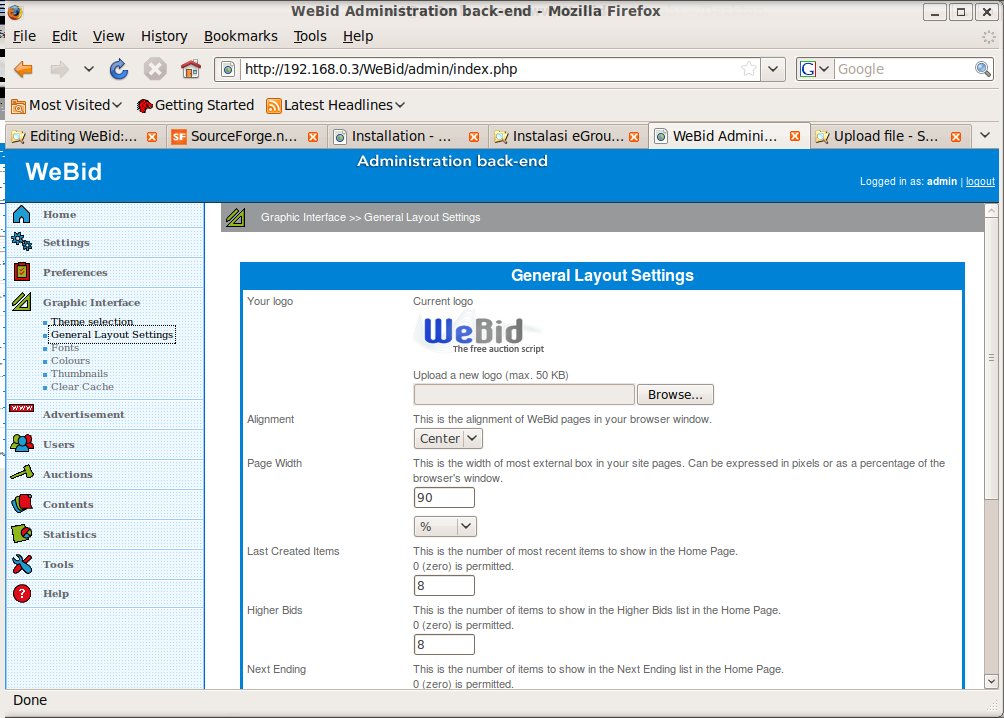The width and height of the screenshot is (1004, 718).
Task: Open the browser Help menu
Action: (357, 36)
